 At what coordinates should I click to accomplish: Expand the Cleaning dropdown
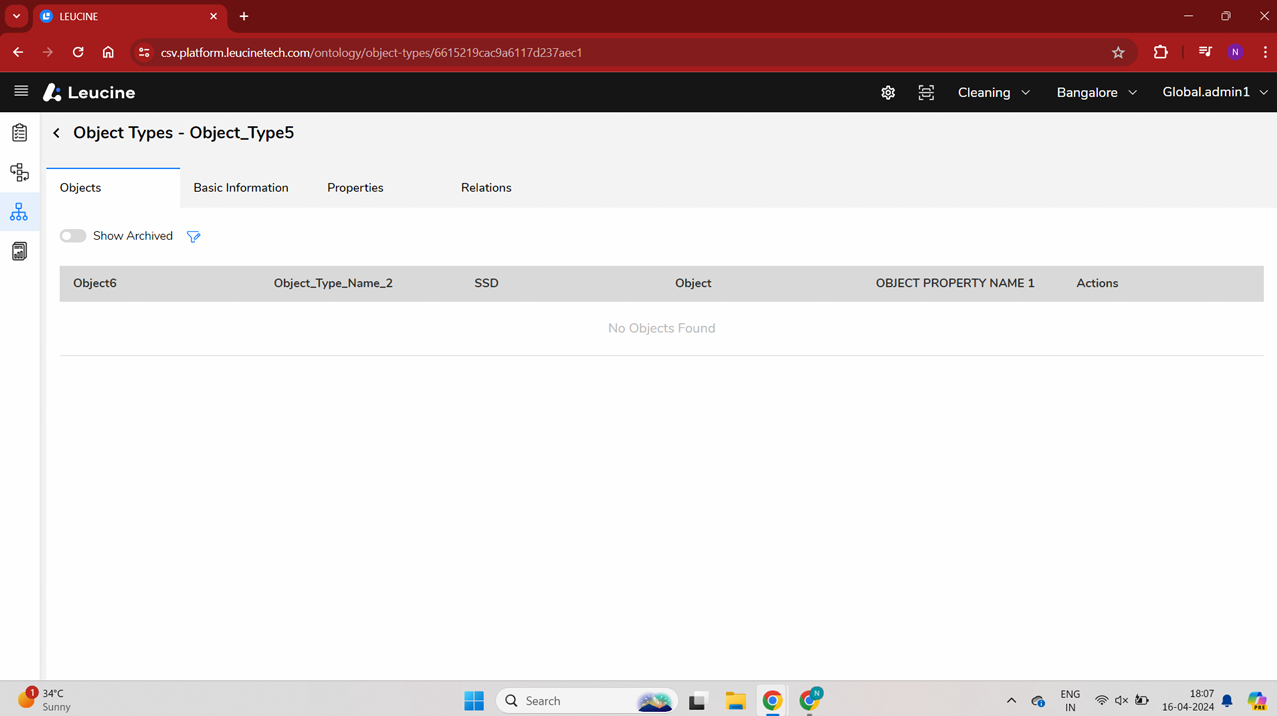point(994,92)
